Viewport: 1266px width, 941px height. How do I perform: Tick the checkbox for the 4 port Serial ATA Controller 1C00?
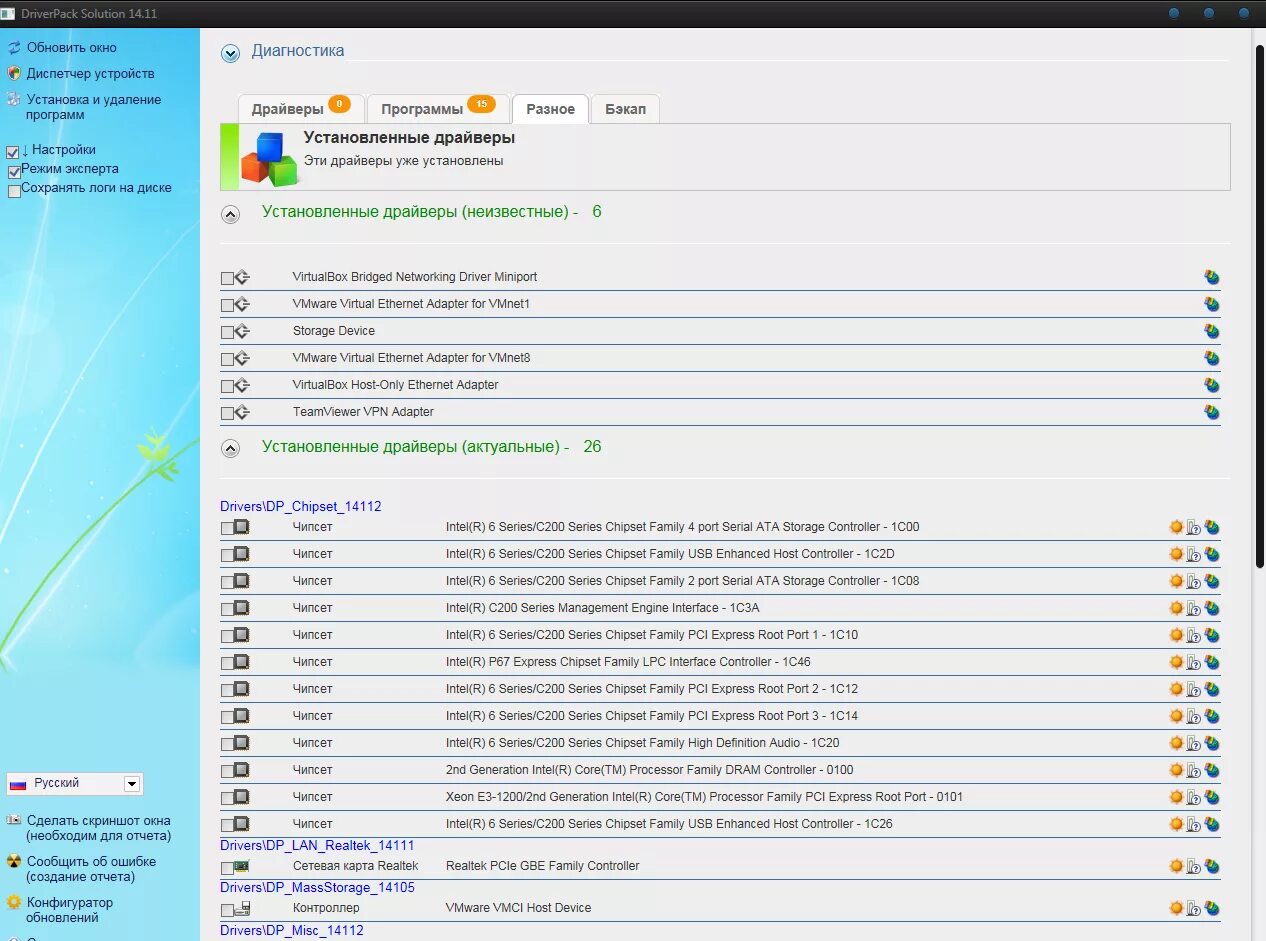[x=227, y=528]
